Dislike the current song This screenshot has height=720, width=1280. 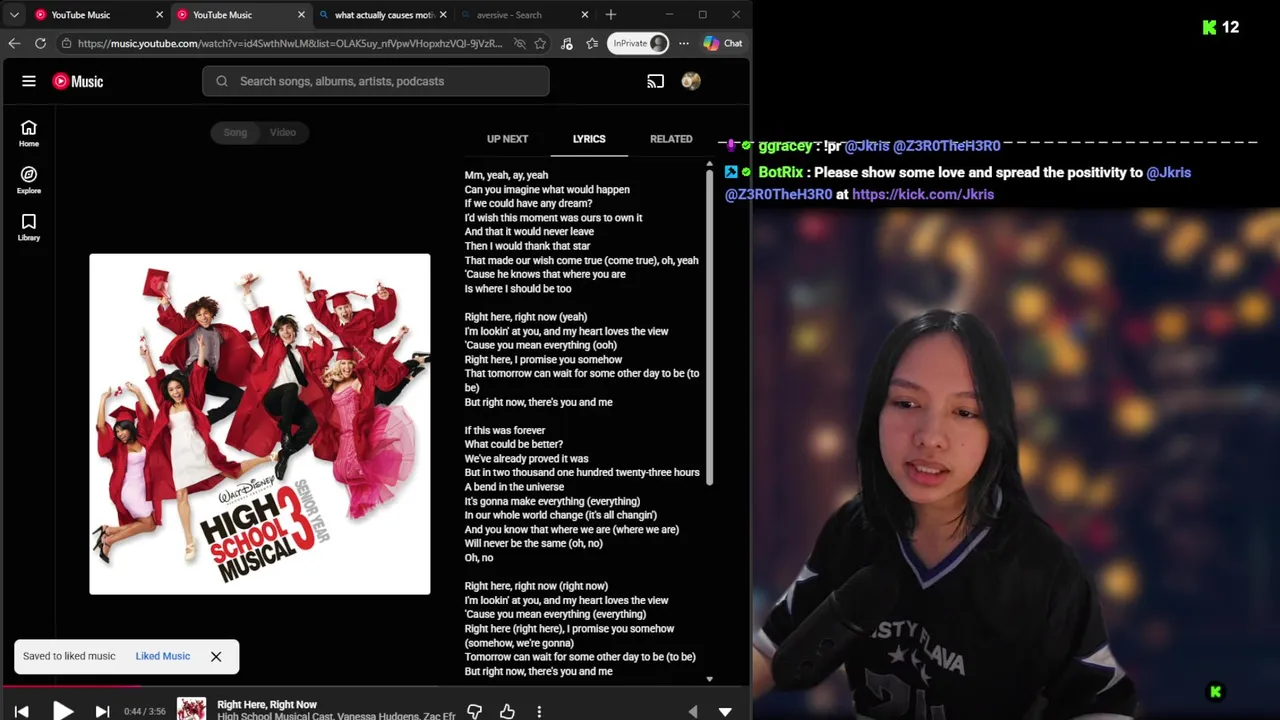[x=475, y=711]
